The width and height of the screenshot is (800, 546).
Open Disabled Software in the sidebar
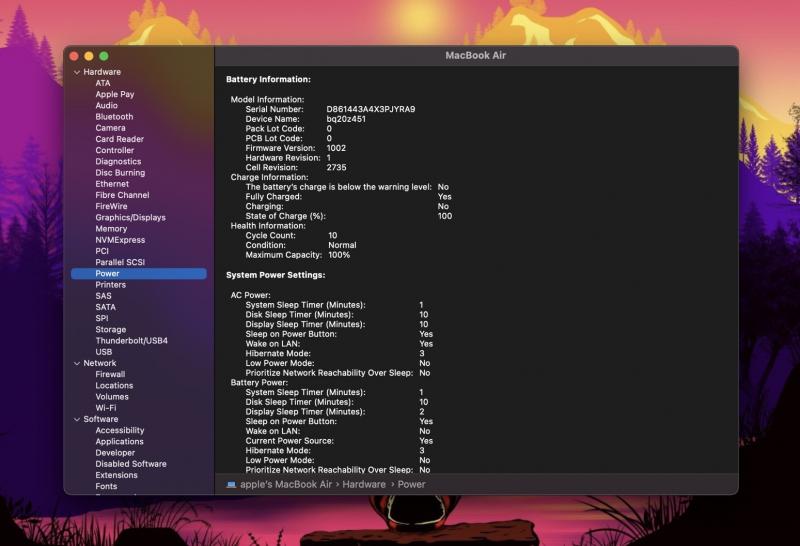coord(131,465)
